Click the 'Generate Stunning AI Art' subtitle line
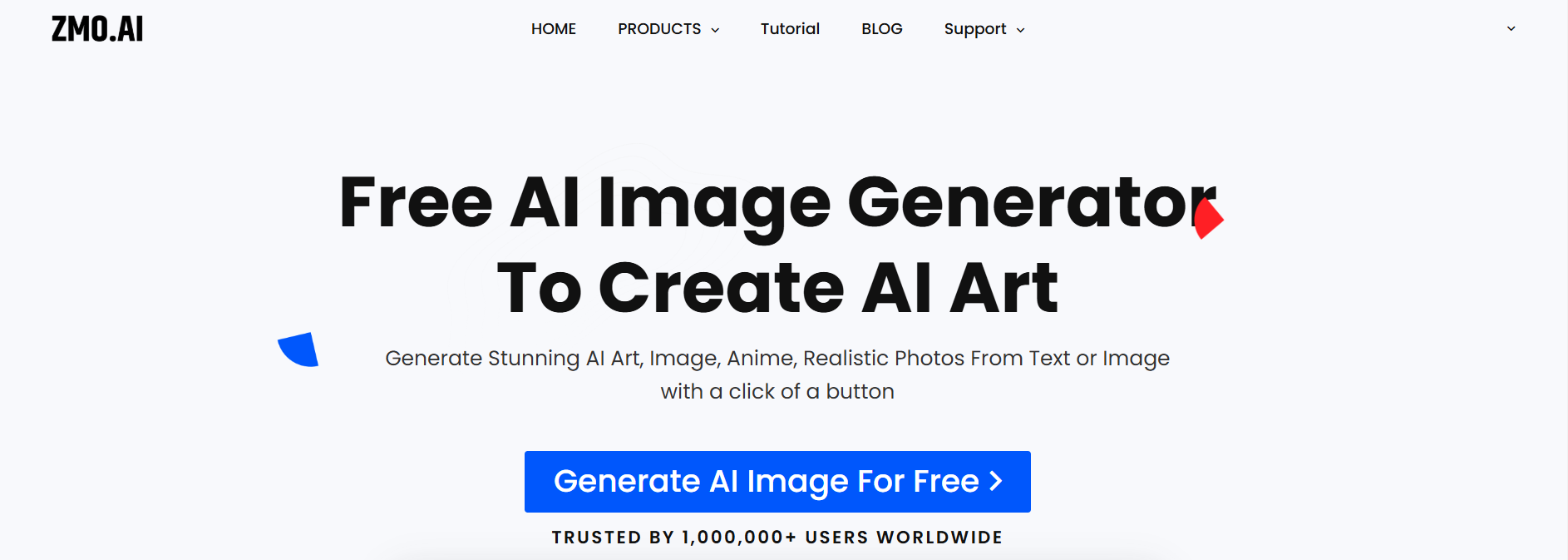The image size is (1568, 560). [x=777, y=359]
